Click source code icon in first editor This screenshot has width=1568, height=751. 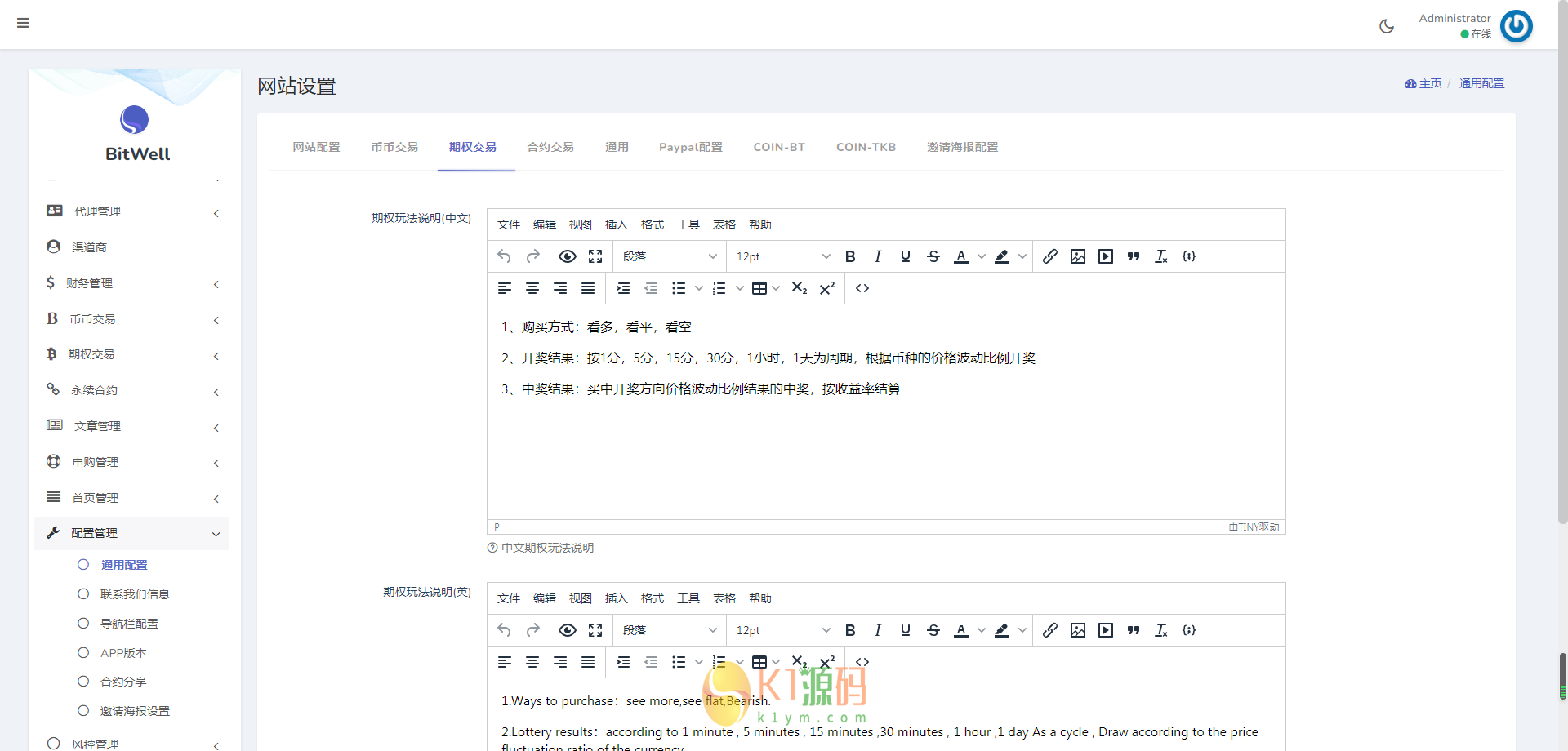[x=862, y=288]
